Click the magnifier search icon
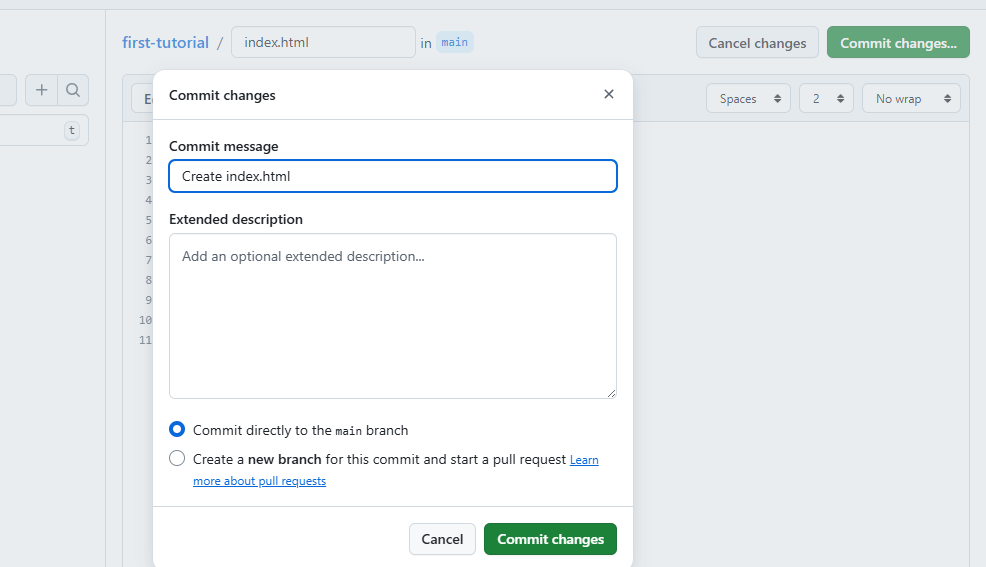 coord(73,91)
